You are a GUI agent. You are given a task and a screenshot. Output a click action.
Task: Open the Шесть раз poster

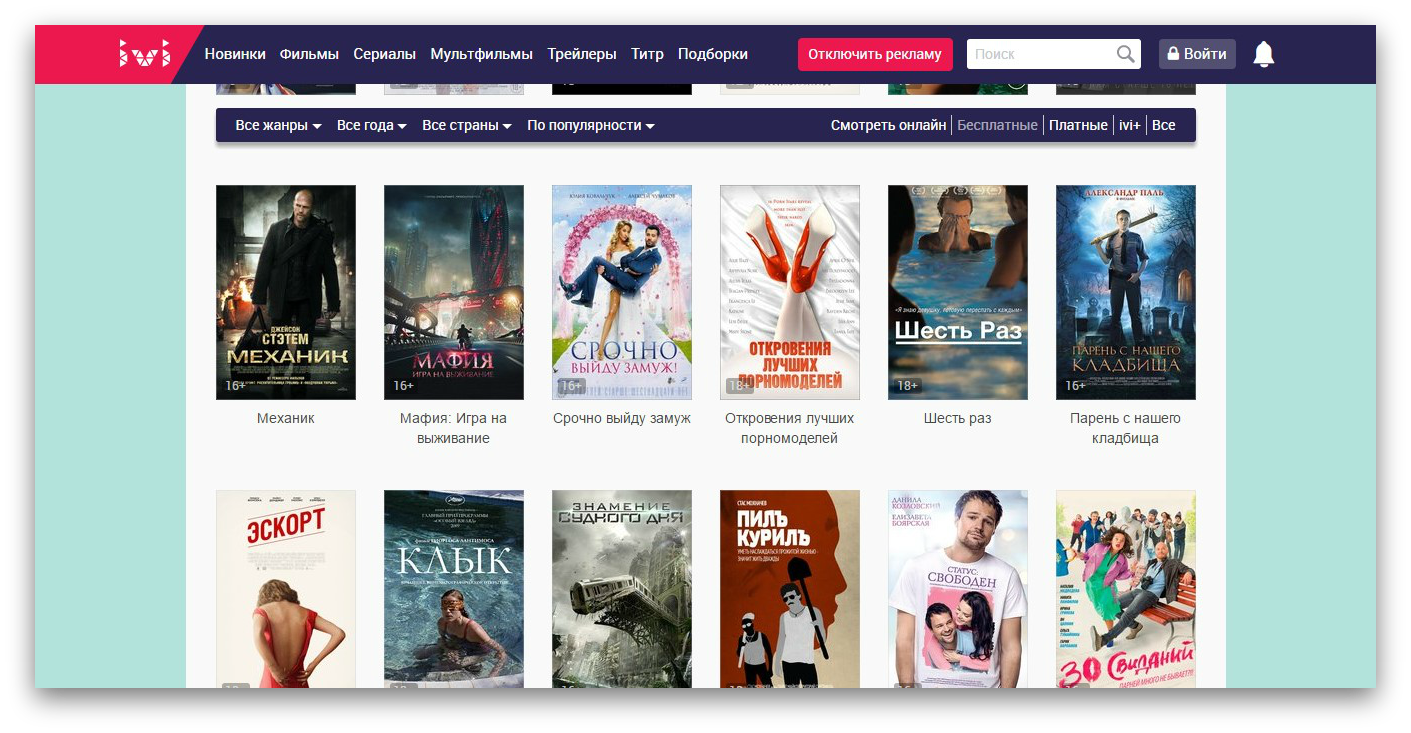click(958, 292)
